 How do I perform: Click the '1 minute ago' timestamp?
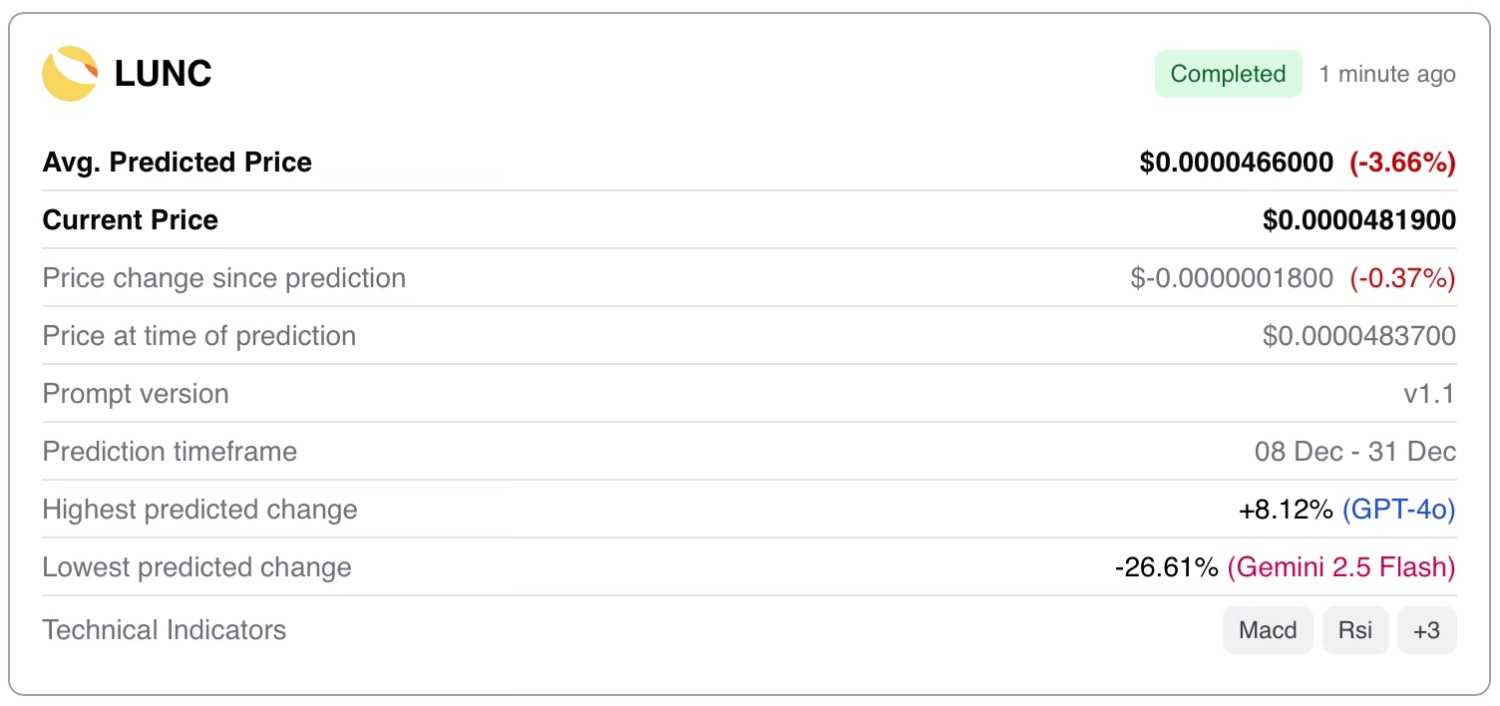point(1387,74)
